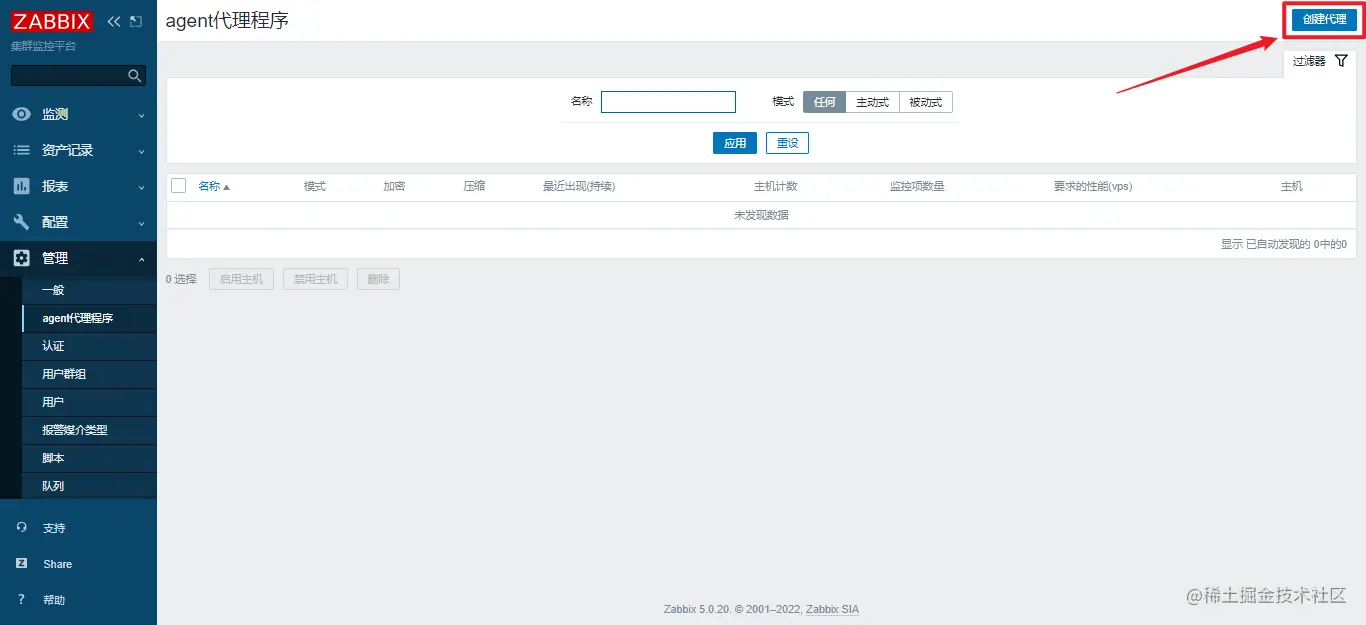Click the eye icon next to 监测
This screenshot has width=1366, height=625.
click(x=21, y=114)
